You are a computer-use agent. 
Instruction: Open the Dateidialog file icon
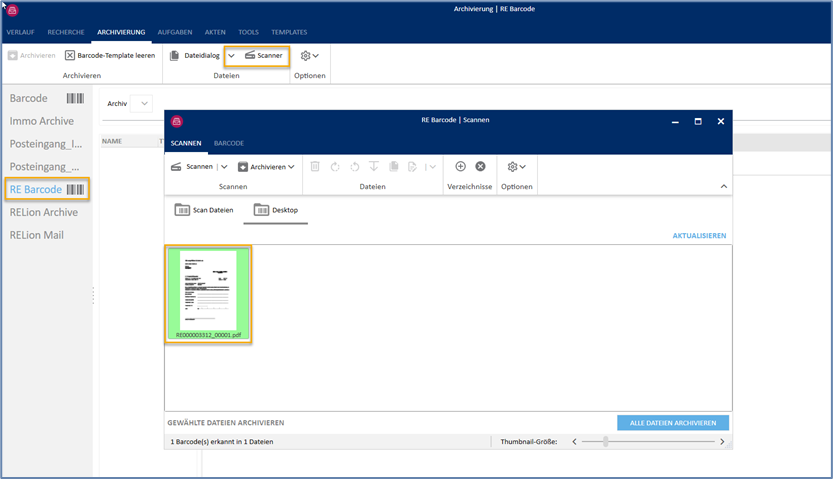(175, 56)
